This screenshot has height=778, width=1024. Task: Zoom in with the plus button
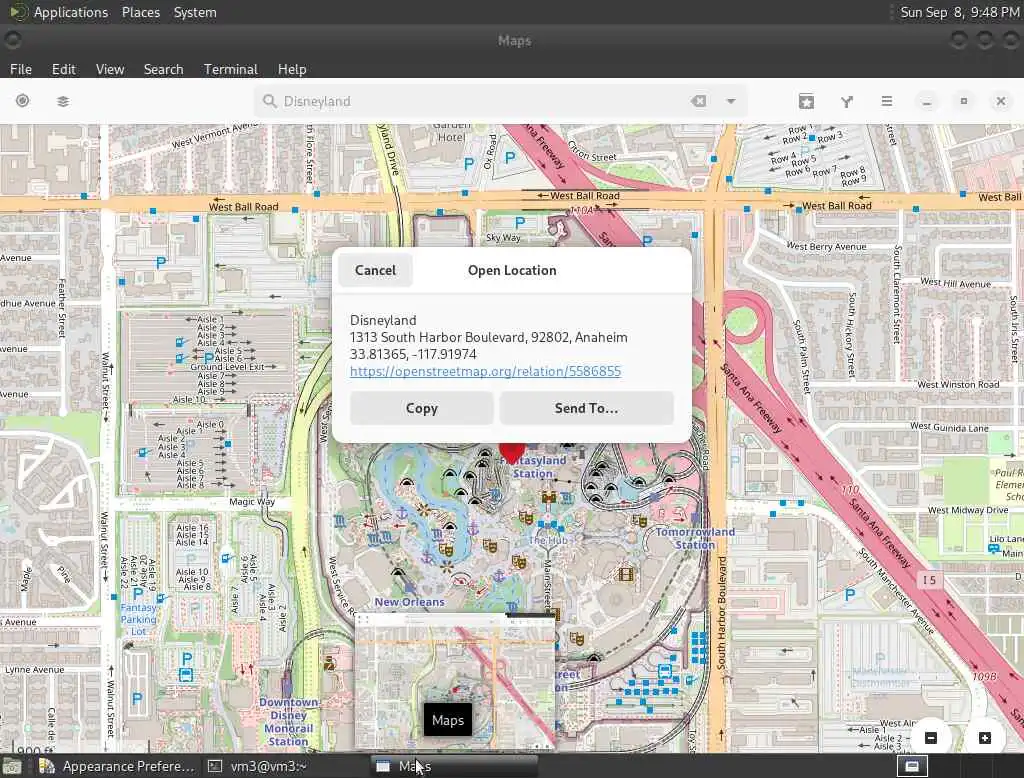tap(985, 737)
